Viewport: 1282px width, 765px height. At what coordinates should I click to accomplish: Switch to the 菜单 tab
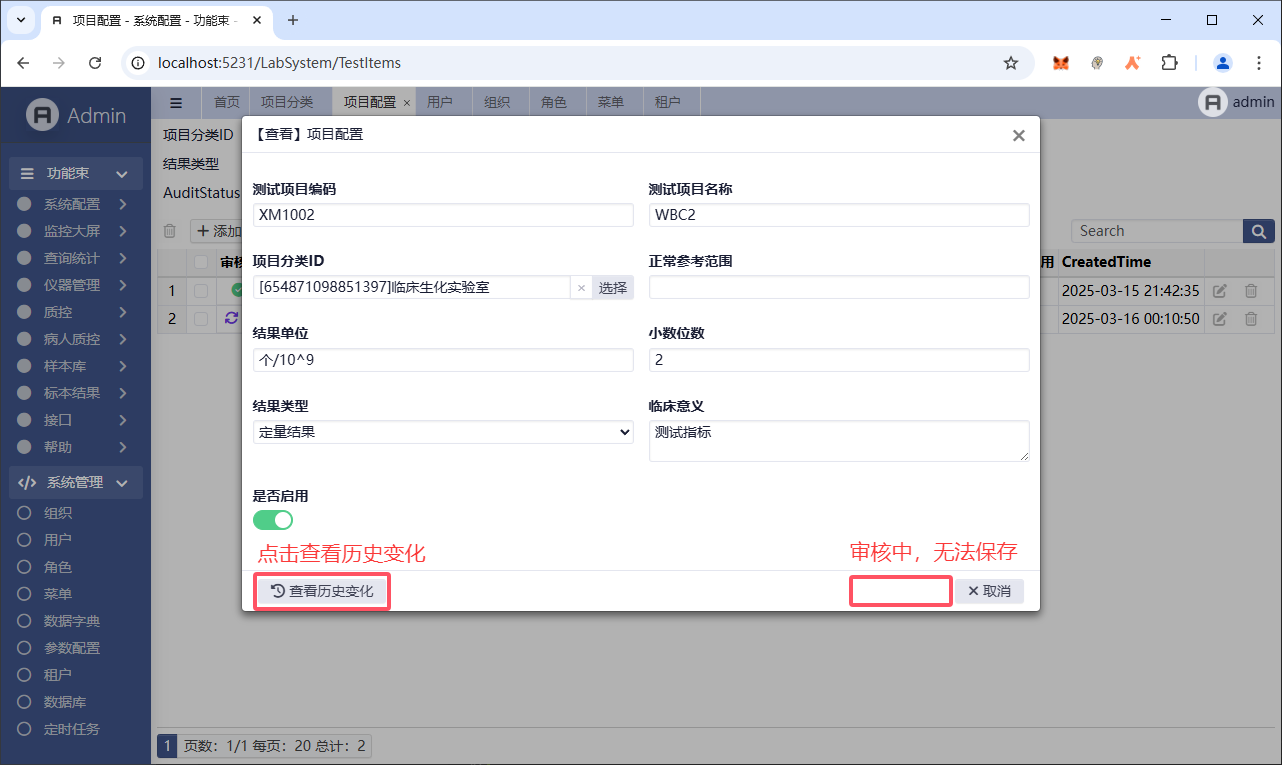[x=611, y=102]
